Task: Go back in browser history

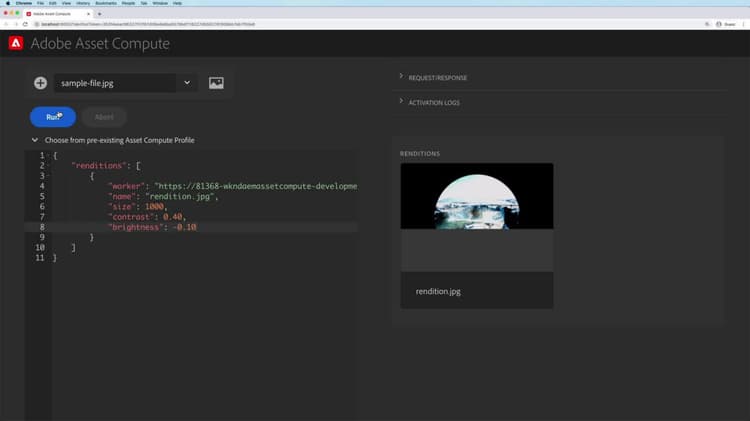Action: tap(6, 24)
